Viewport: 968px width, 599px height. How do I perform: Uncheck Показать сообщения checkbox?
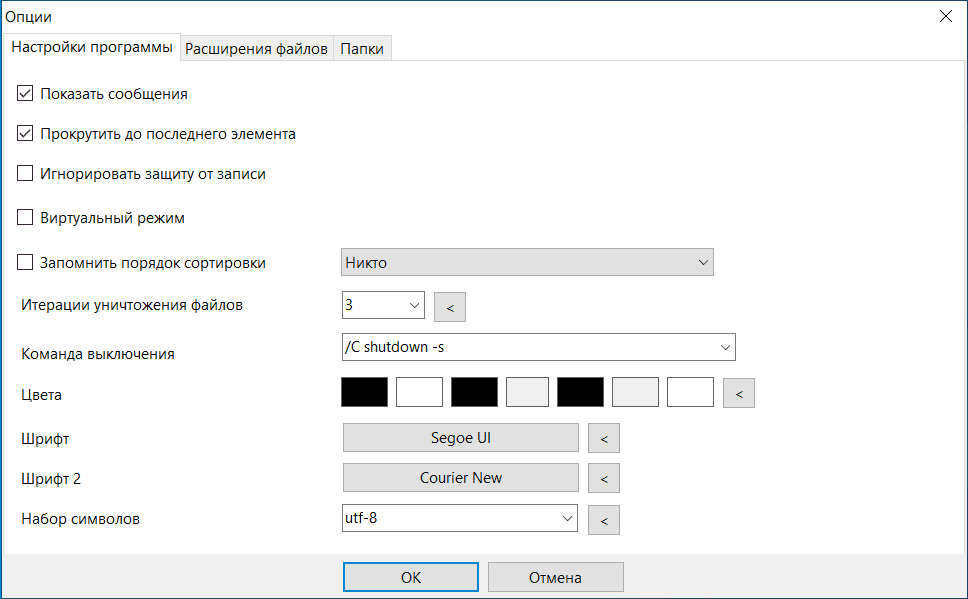point(26,94)
